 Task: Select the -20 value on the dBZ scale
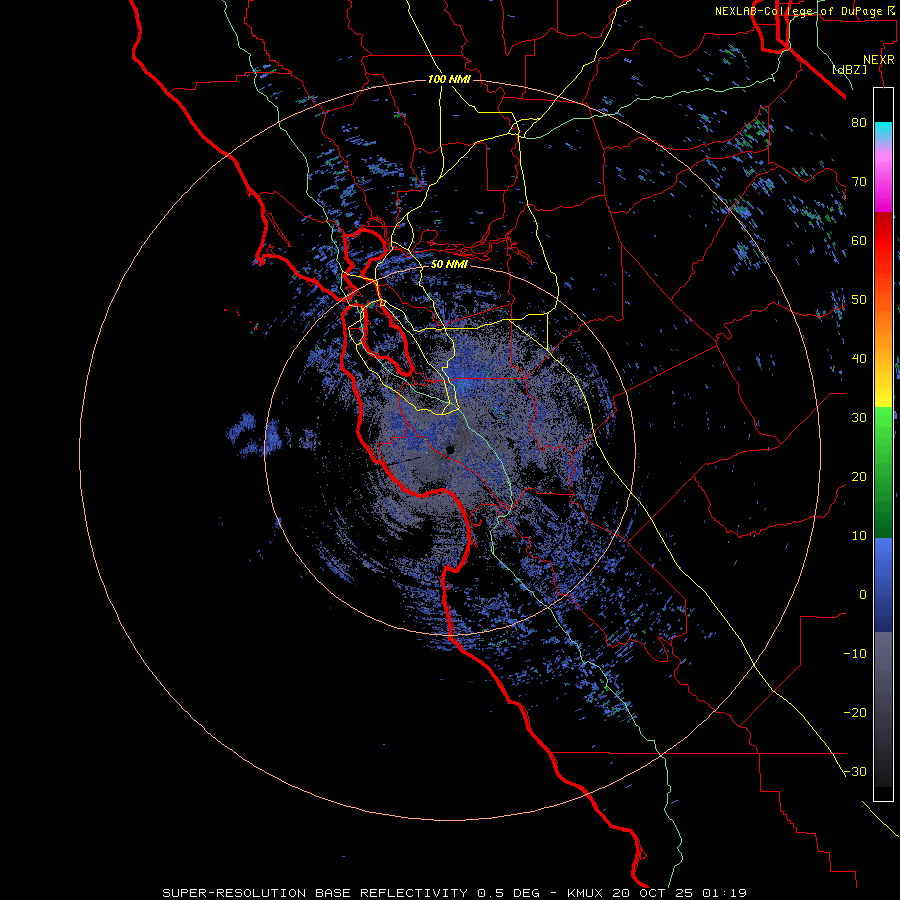pyautogui.click(x=855, y=712)
